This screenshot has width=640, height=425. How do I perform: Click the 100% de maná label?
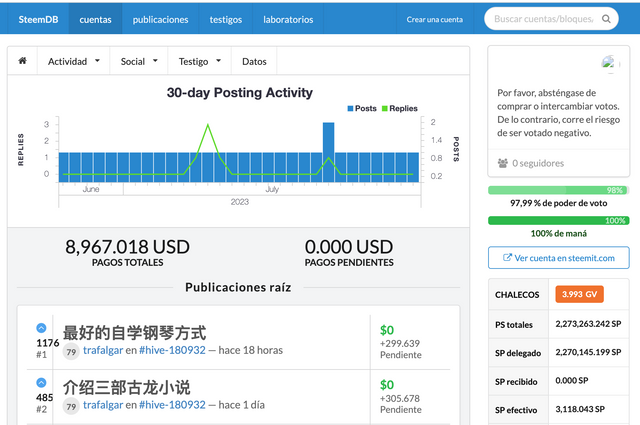(558, 233)
